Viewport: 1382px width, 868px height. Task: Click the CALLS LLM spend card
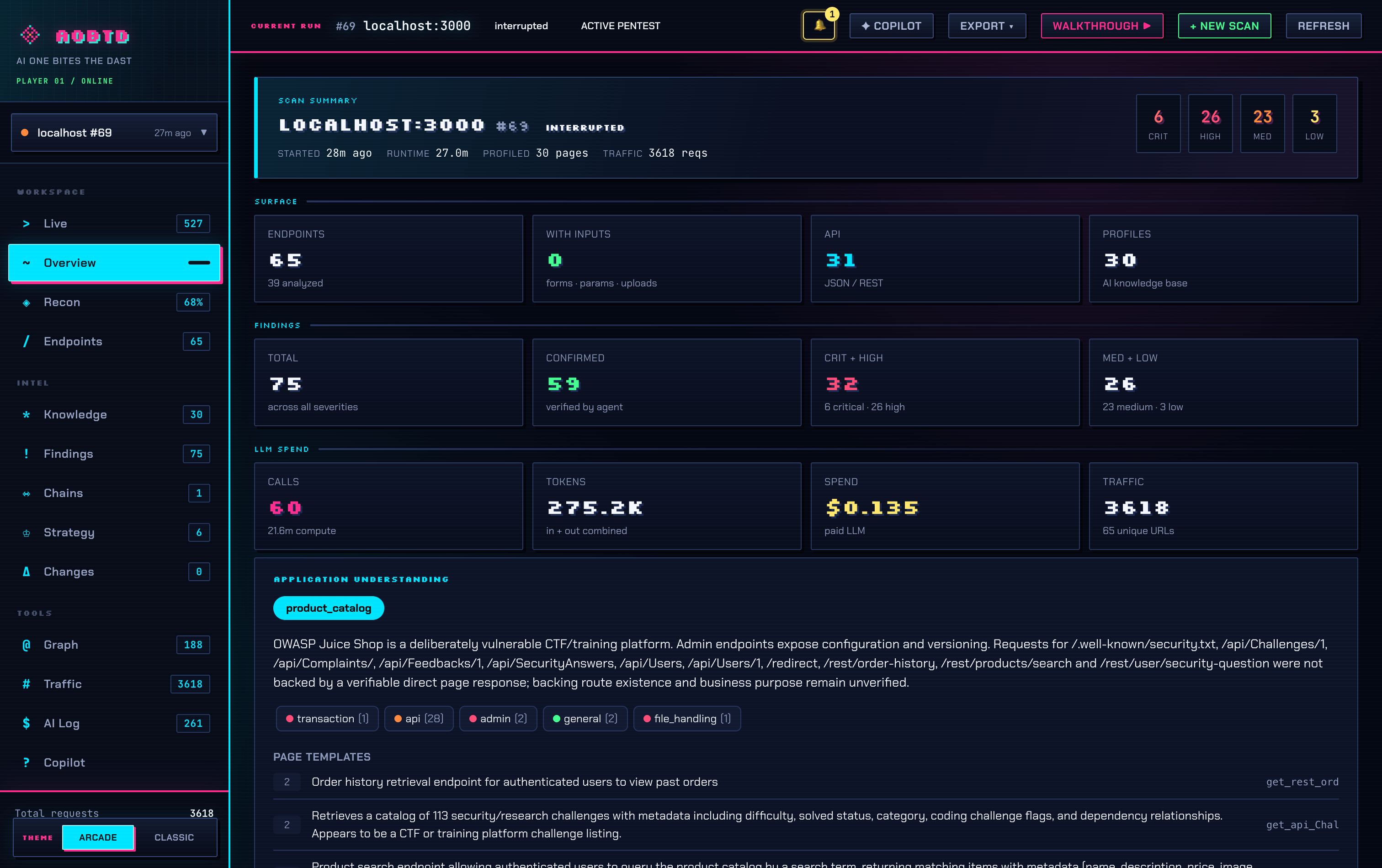388,506
